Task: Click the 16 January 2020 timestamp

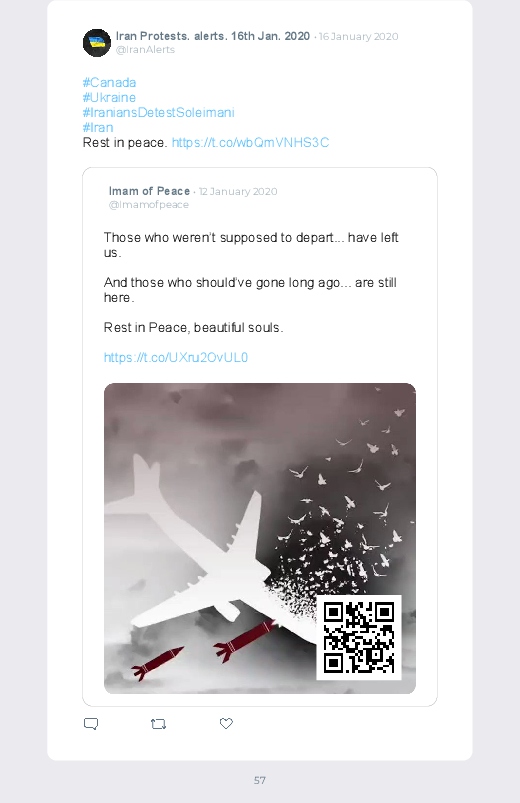Action: point(358,36)
